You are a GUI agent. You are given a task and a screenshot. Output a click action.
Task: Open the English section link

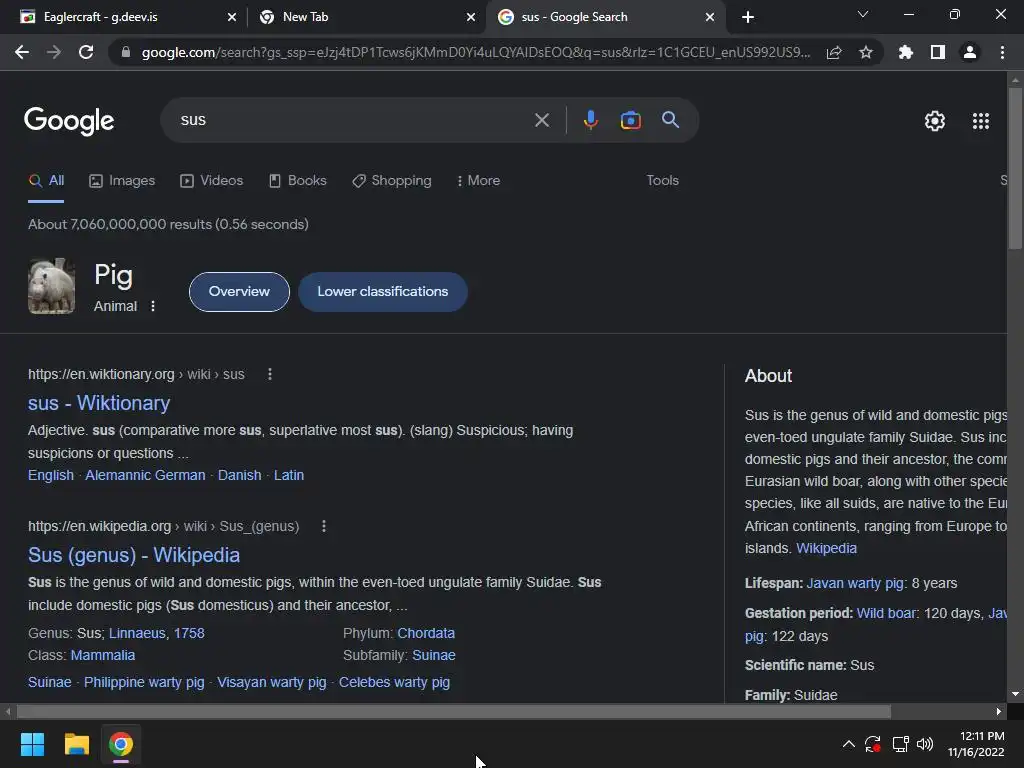tap(51, 475)
